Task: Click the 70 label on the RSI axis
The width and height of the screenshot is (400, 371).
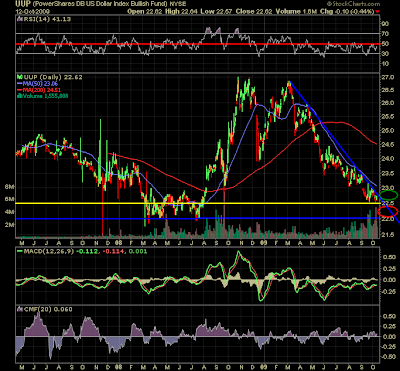Action: pyautogui.click(x=385, y=34)
